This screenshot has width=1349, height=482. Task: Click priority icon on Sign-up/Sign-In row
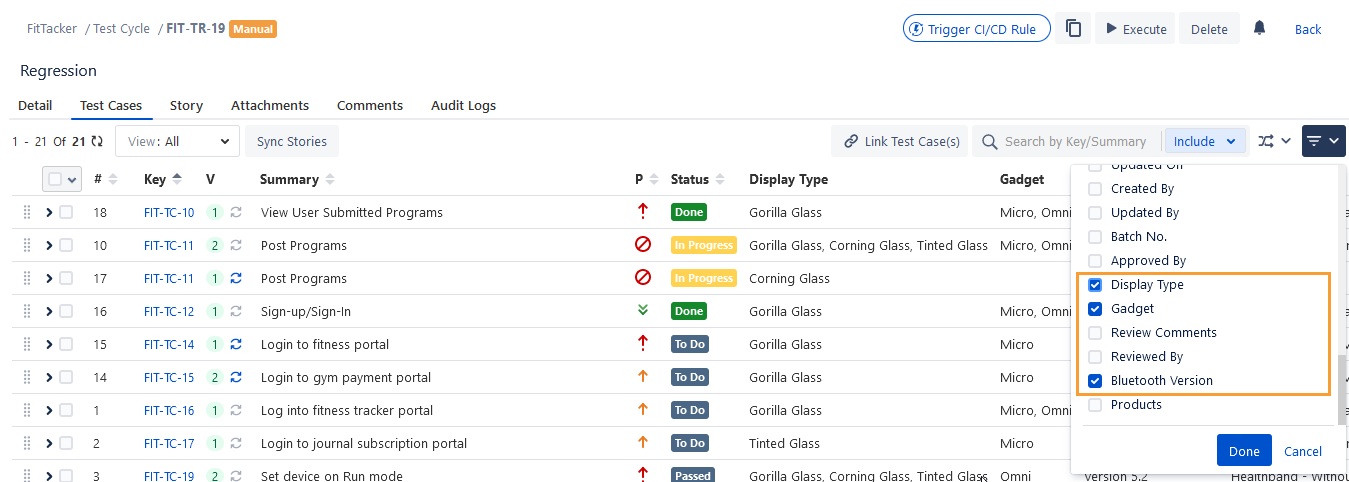[x=643, y=311]
